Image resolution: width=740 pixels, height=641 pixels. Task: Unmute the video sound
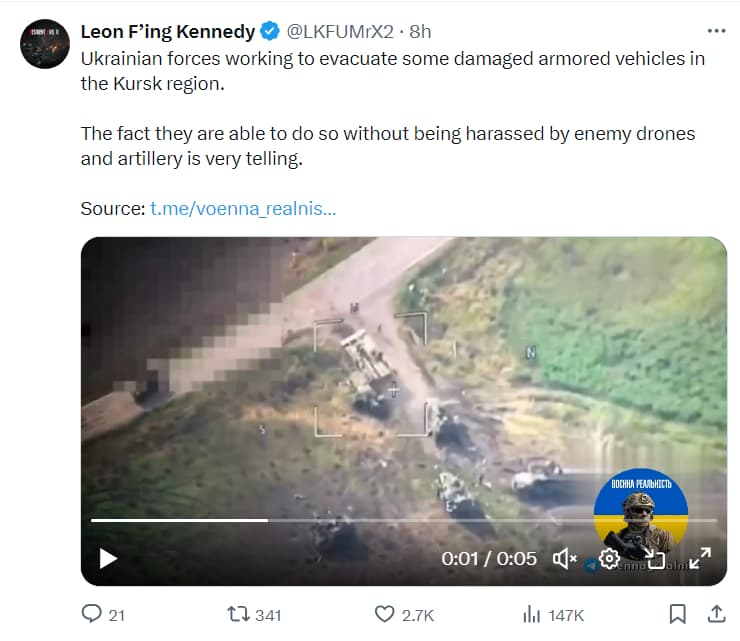[566, 559]
